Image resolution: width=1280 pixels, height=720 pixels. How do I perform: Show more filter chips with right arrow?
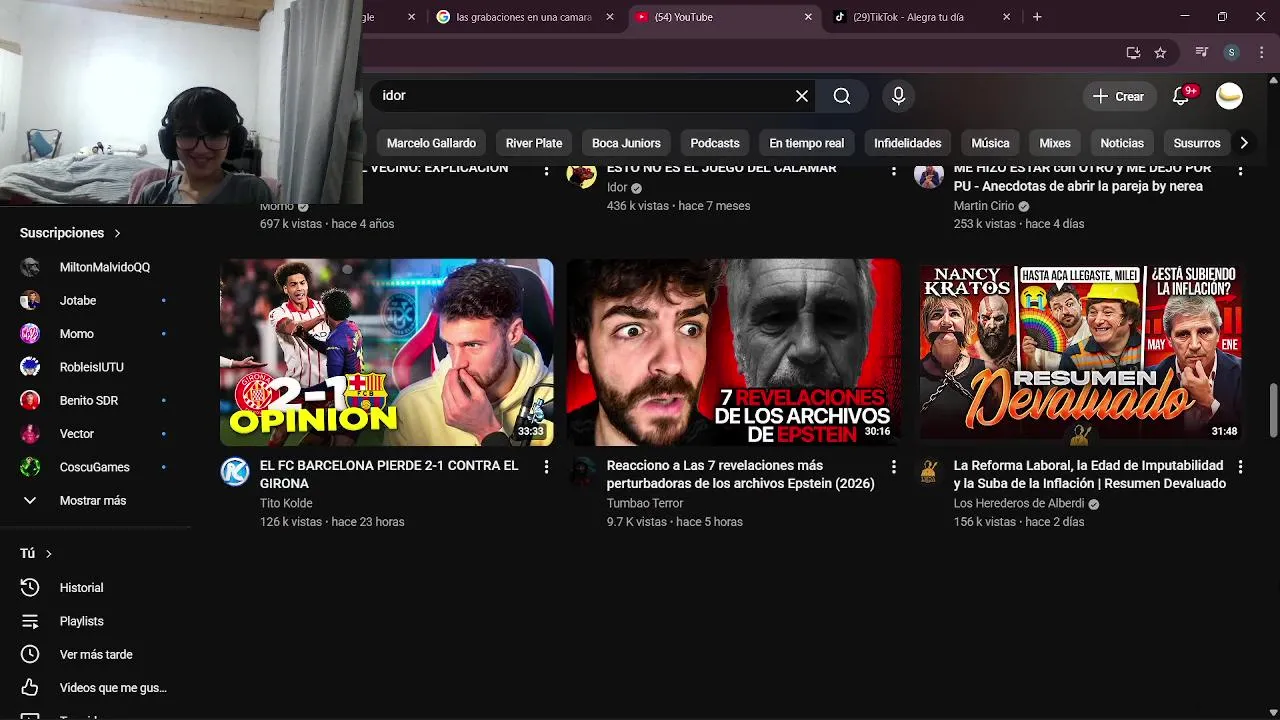(x=1244, y=143)
